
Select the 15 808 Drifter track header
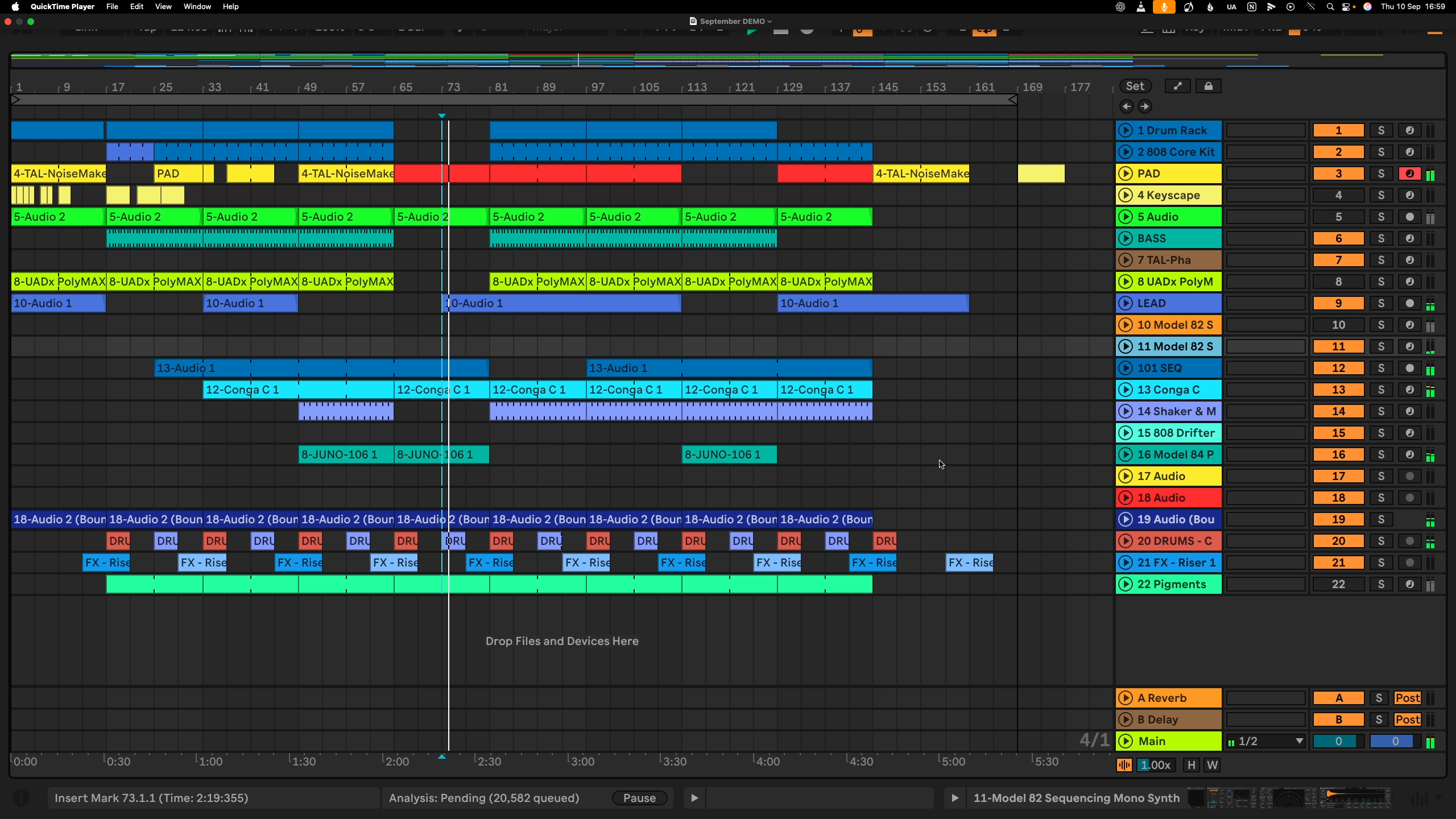click(x=1169, y=433)
